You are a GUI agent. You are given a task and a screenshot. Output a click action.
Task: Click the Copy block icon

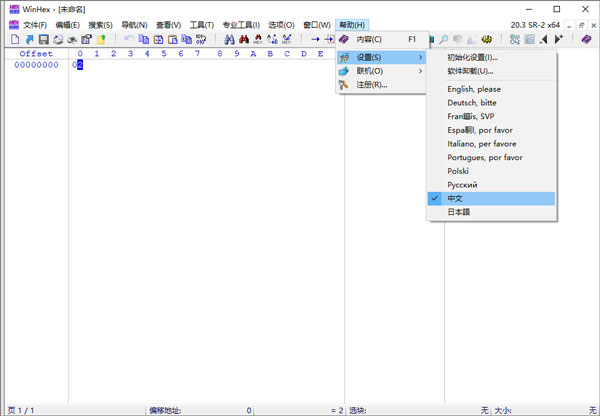[143, 39]
